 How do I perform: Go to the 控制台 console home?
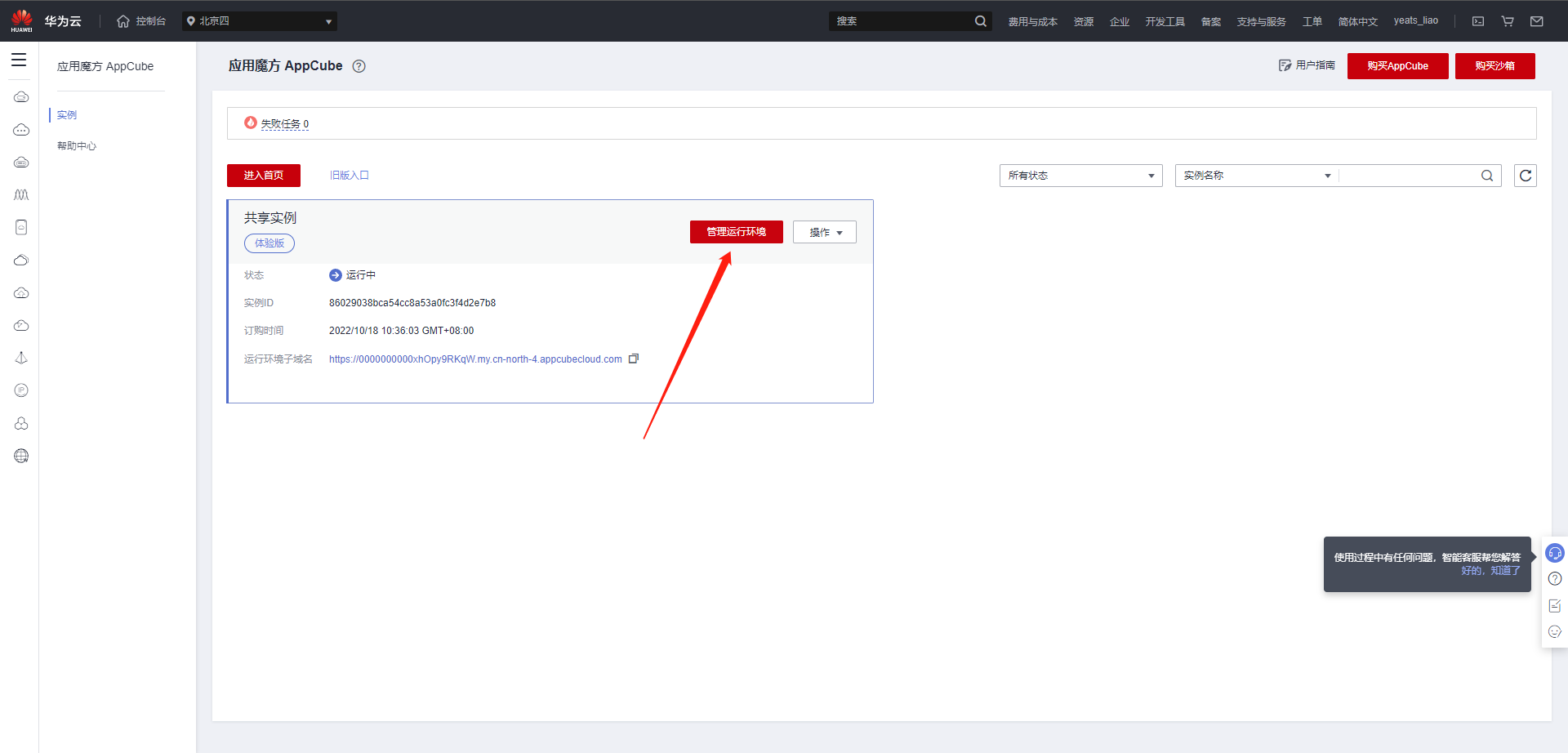click(141, 21)
